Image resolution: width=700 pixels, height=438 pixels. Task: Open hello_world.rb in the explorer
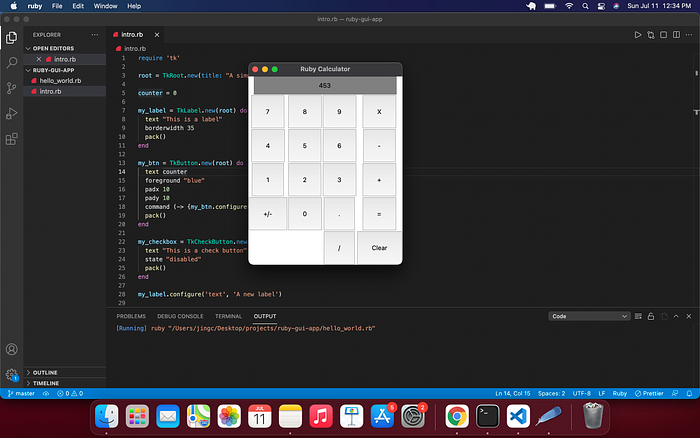pyautogui.click(x=60, y=81)
